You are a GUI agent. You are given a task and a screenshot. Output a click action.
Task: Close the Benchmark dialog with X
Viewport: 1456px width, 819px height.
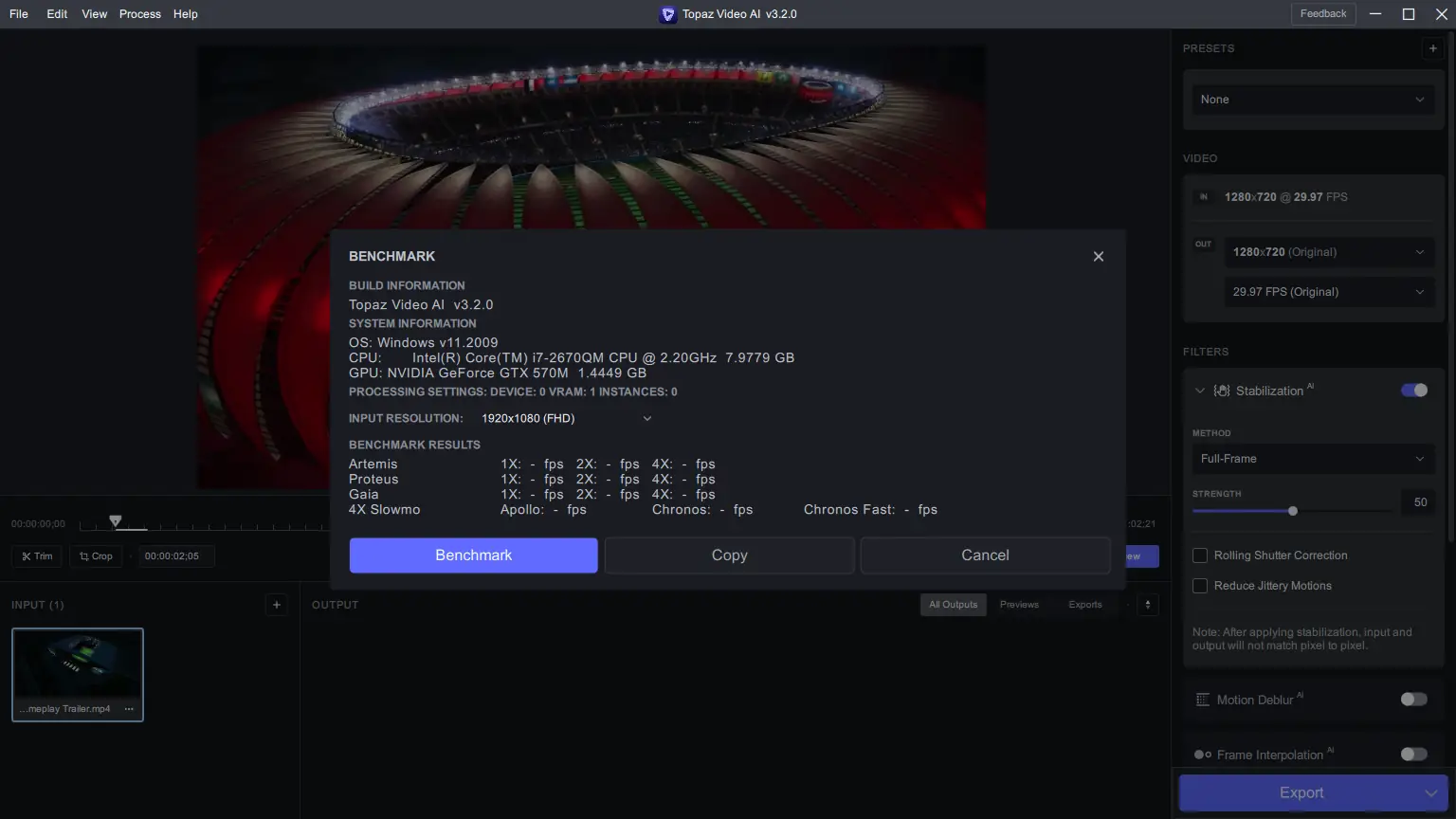tap(1099, 257)
